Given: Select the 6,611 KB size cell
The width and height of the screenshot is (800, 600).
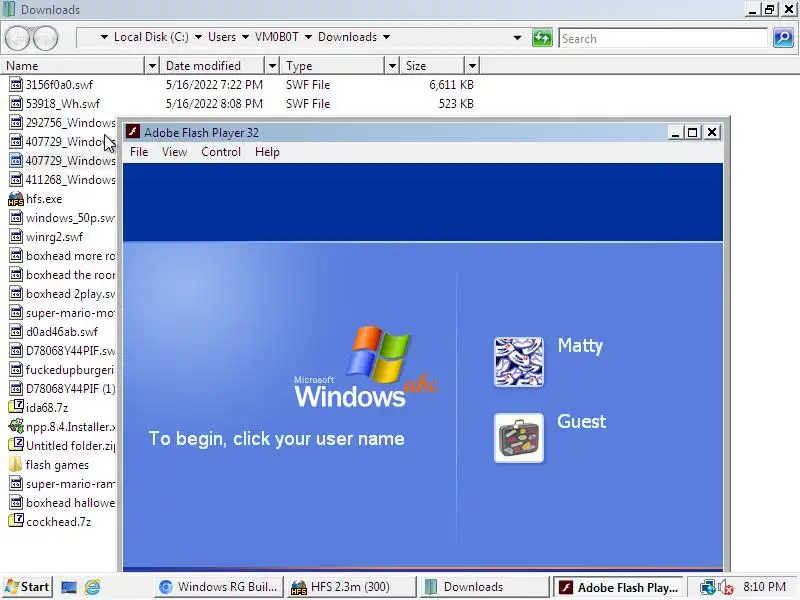Looking at the screenshot, I should tap(451, 85).
